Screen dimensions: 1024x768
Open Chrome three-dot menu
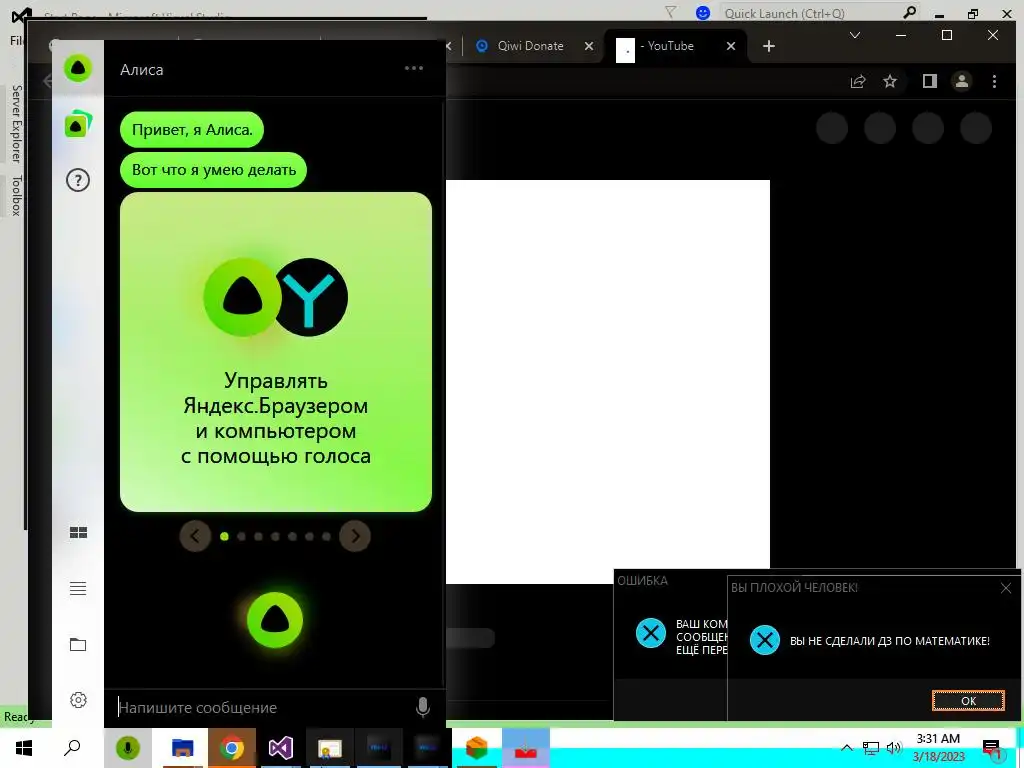click(x=994, y=81)
